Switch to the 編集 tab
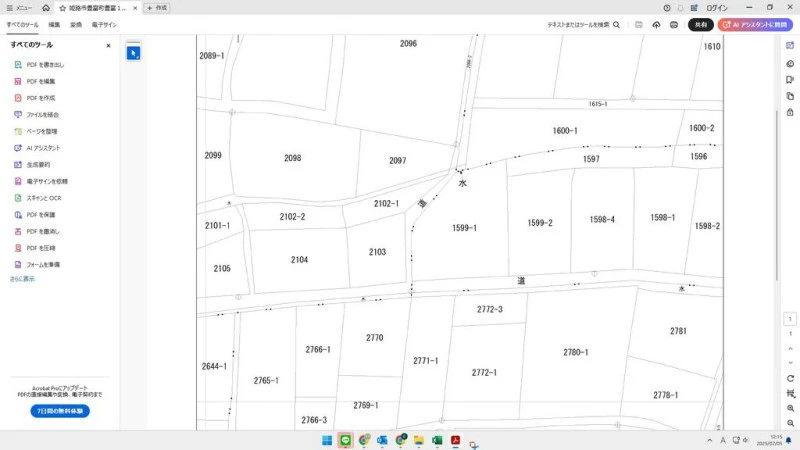The image size is (800, 450). pos(54,24)
